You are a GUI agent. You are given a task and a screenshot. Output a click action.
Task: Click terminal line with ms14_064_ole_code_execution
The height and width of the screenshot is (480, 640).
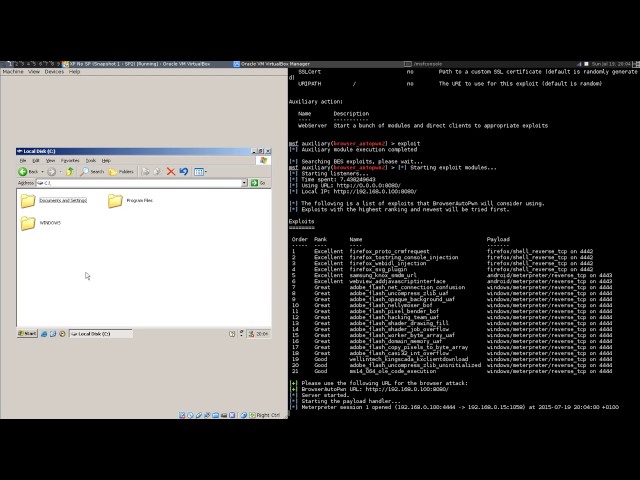pos(452,371)
